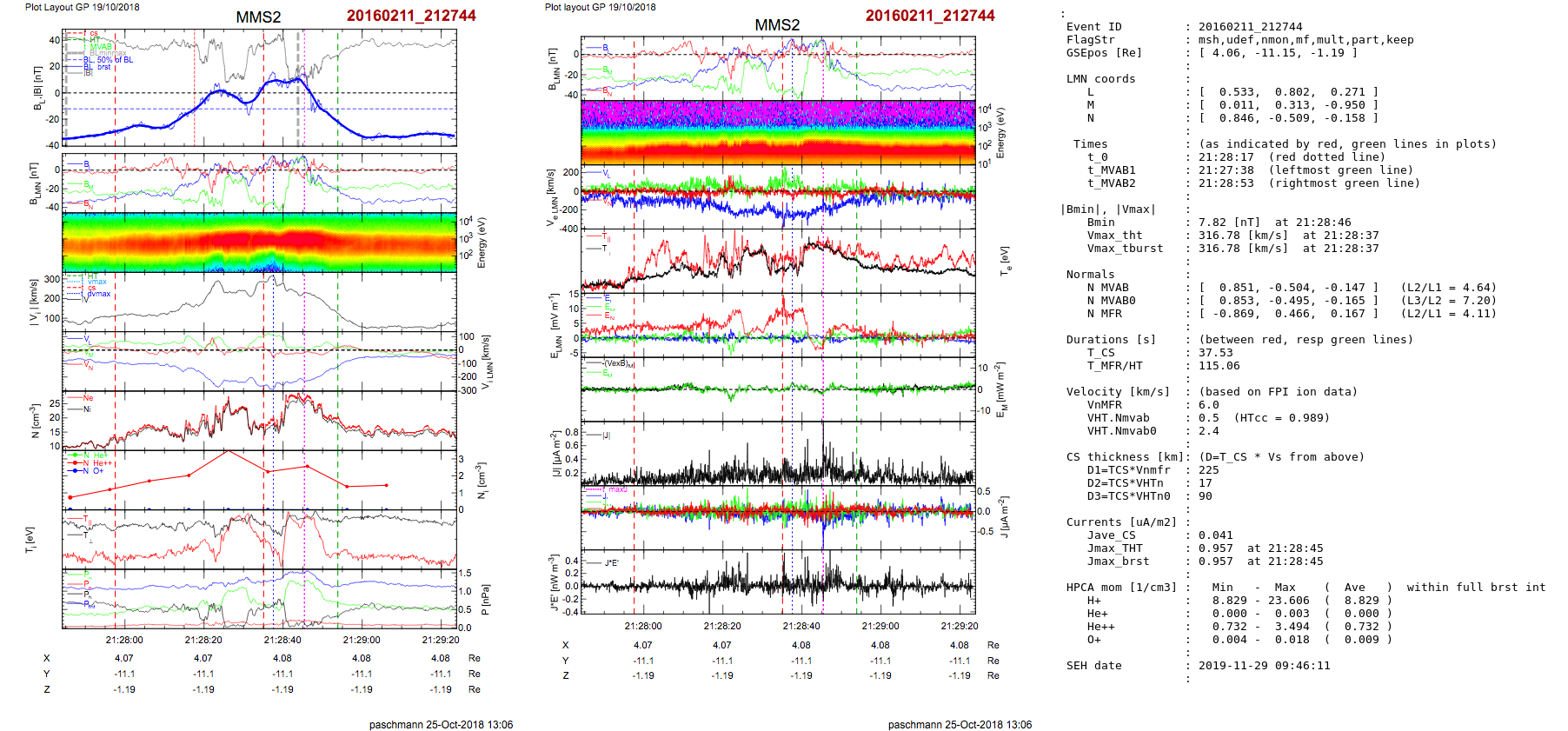Click the 21:29:00 time tick under the right plot
Image resolution: width=1568 pixels, height=731 pixels.
(x=880, y=626)
